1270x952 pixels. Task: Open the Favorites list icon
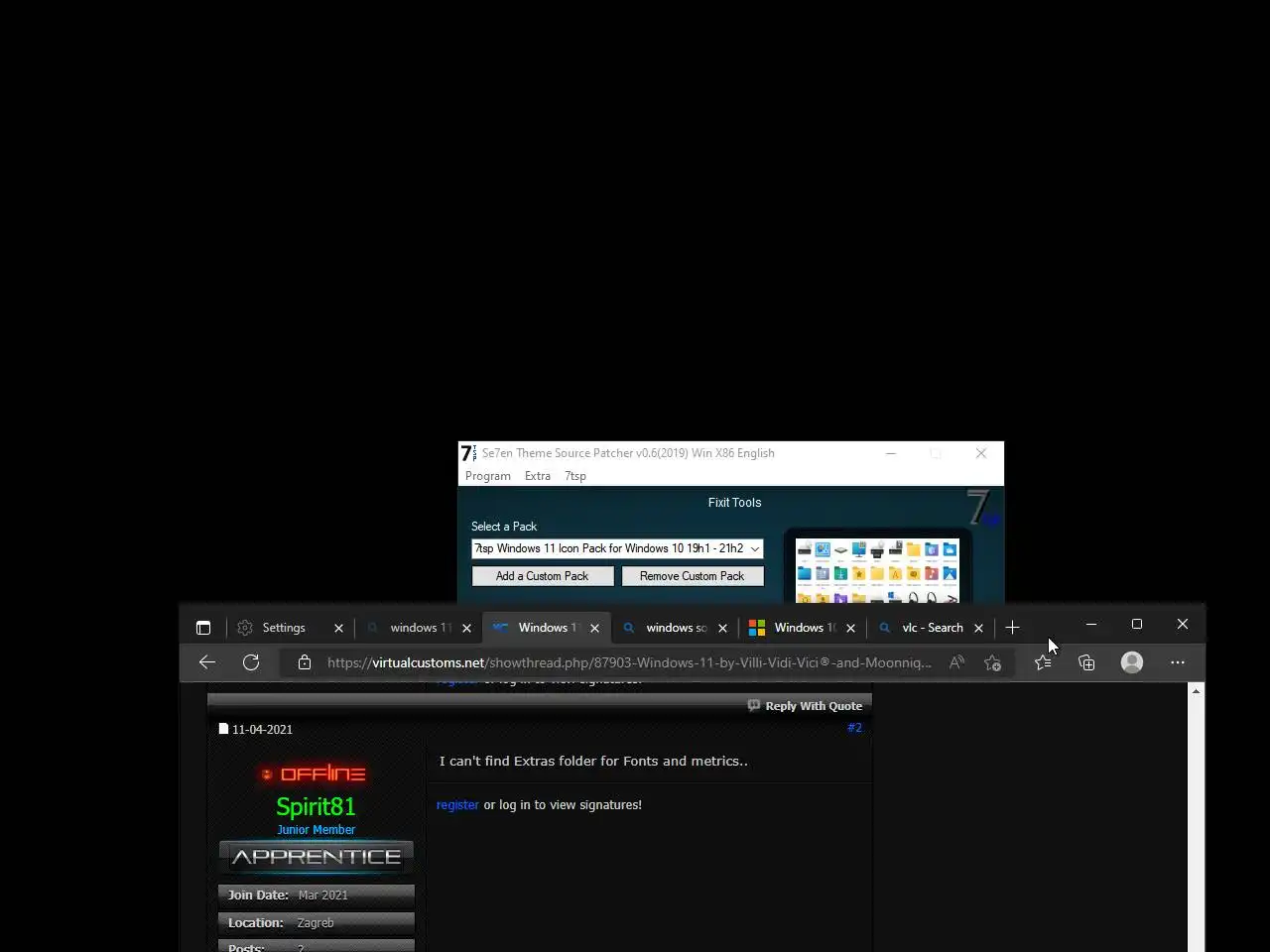click(x=1043, y=662)
